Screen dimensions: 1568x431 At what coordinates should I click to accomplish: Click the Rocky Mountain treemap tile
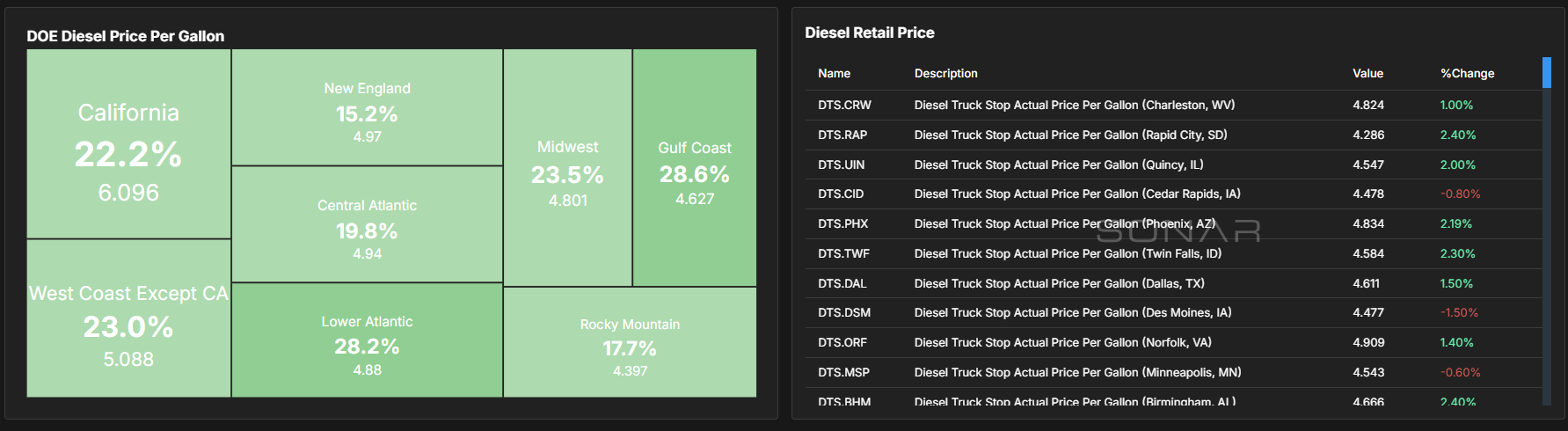[x=630, y=342]
